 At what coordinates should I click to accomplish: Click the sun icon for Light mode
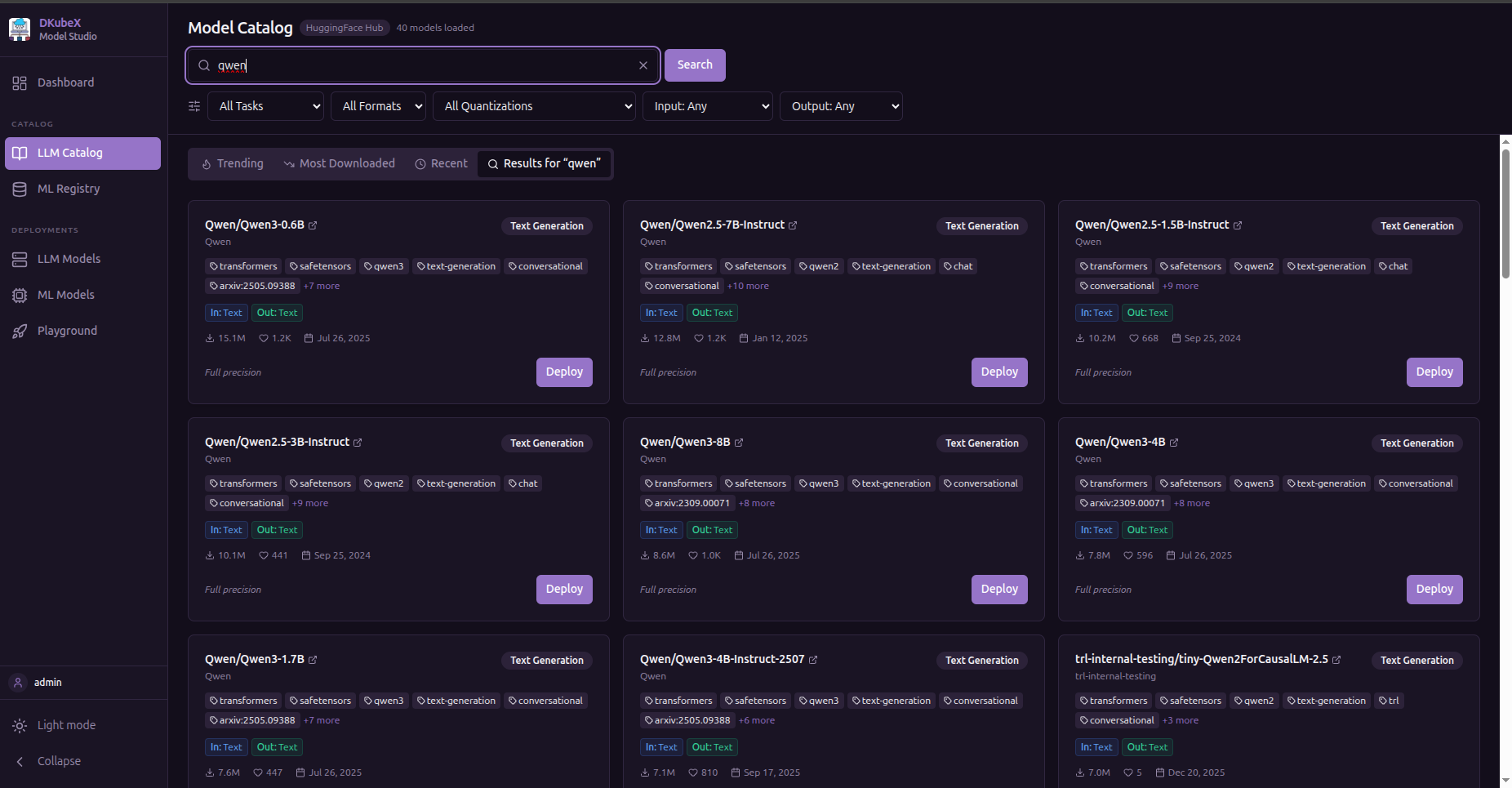[x=20, y=725]
